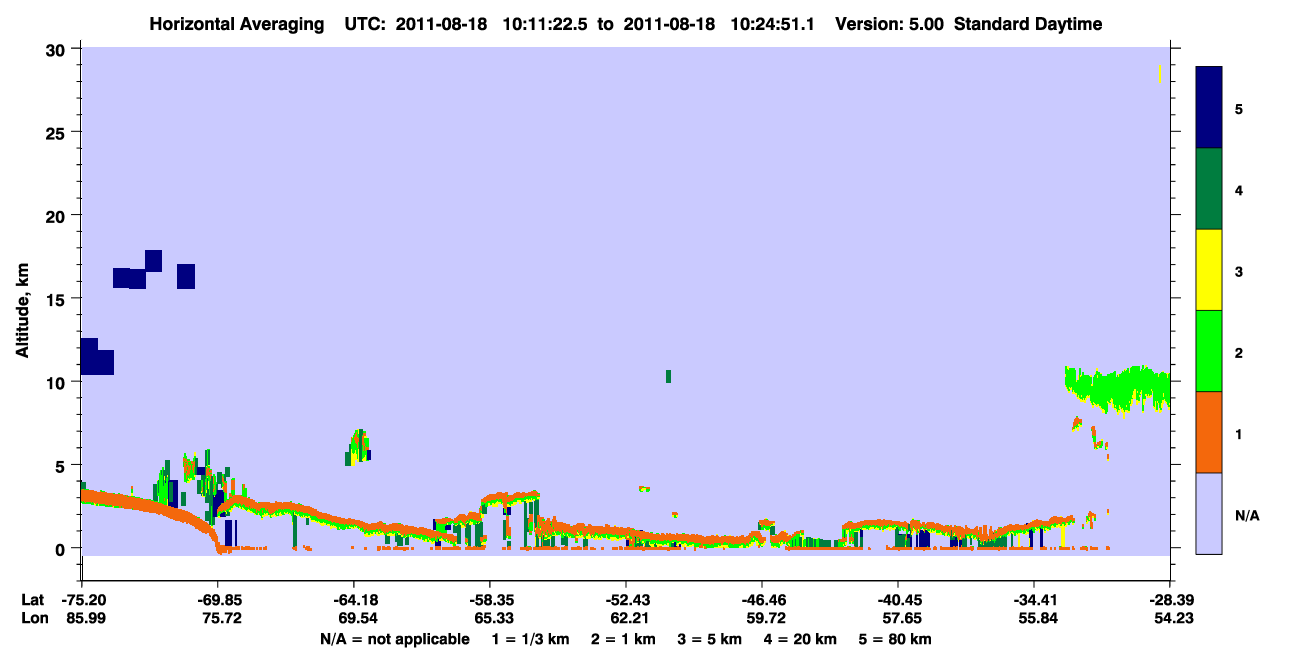Click the yellow colorbar segment labeled 3
The height and width of the screenshot is (667, 1300).
[1209, 270]
